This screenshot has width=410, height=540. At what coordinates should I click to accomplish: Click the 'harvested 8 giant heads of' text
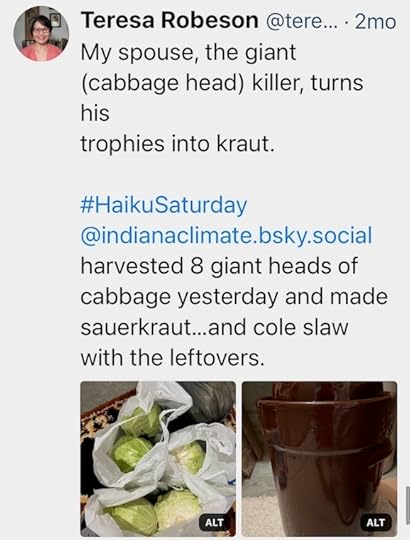pyautogui.click(x=219, y=266)
